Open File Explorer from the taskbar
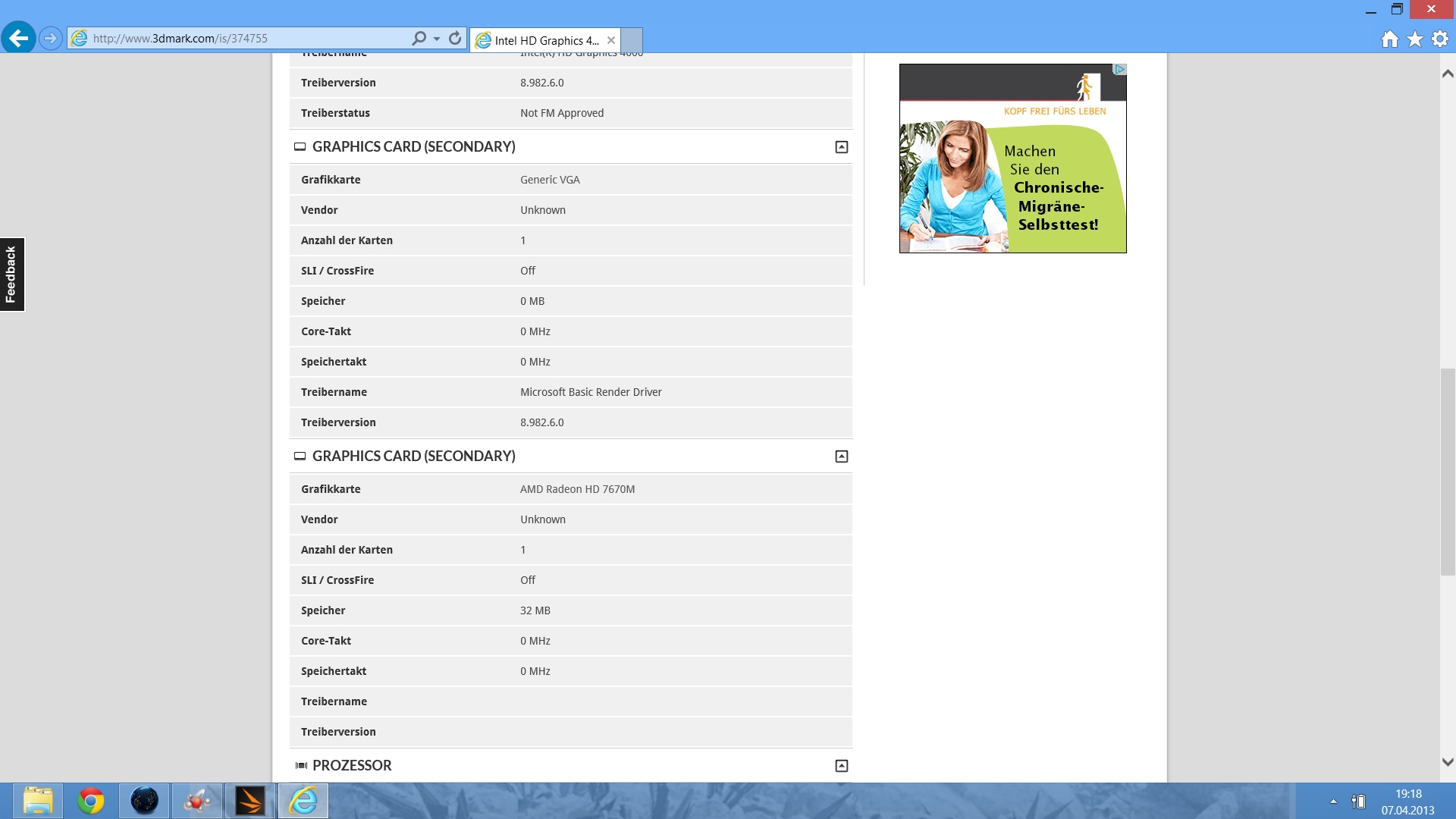 [x=38, y=801]
